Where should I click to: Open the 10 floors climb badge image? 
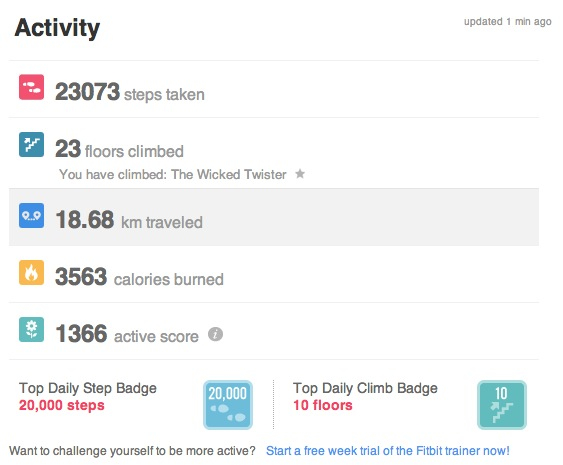(502, 405)
